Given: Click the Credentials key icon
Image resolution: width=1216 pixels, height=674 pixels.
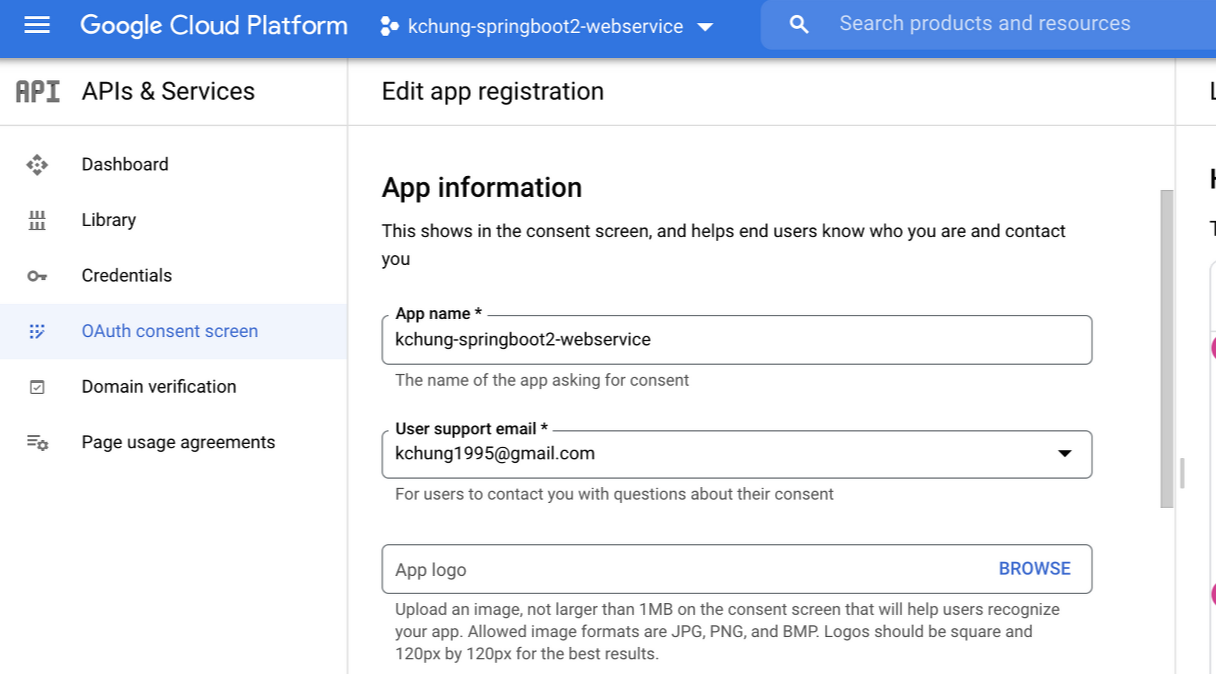Looking at the screenshot, I should click(37, 276).
